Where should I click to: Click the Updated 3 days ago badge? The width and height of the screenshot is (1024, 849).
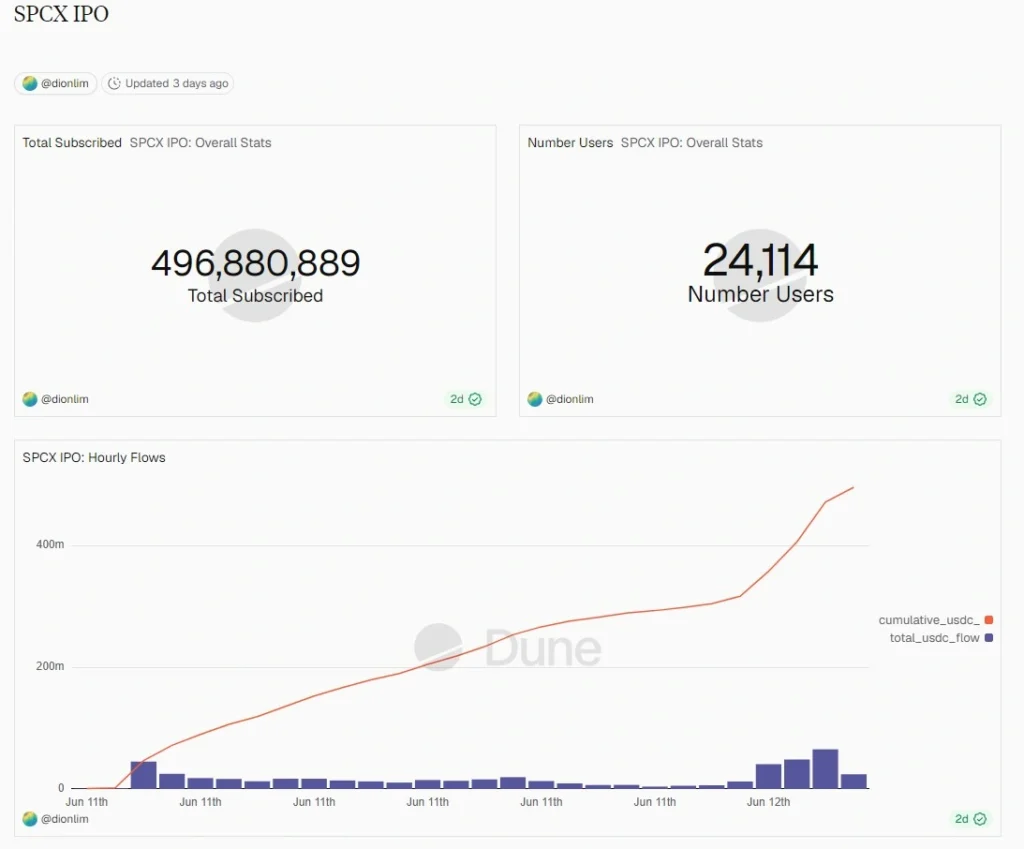pyautogui.click(x=168, y=84)
